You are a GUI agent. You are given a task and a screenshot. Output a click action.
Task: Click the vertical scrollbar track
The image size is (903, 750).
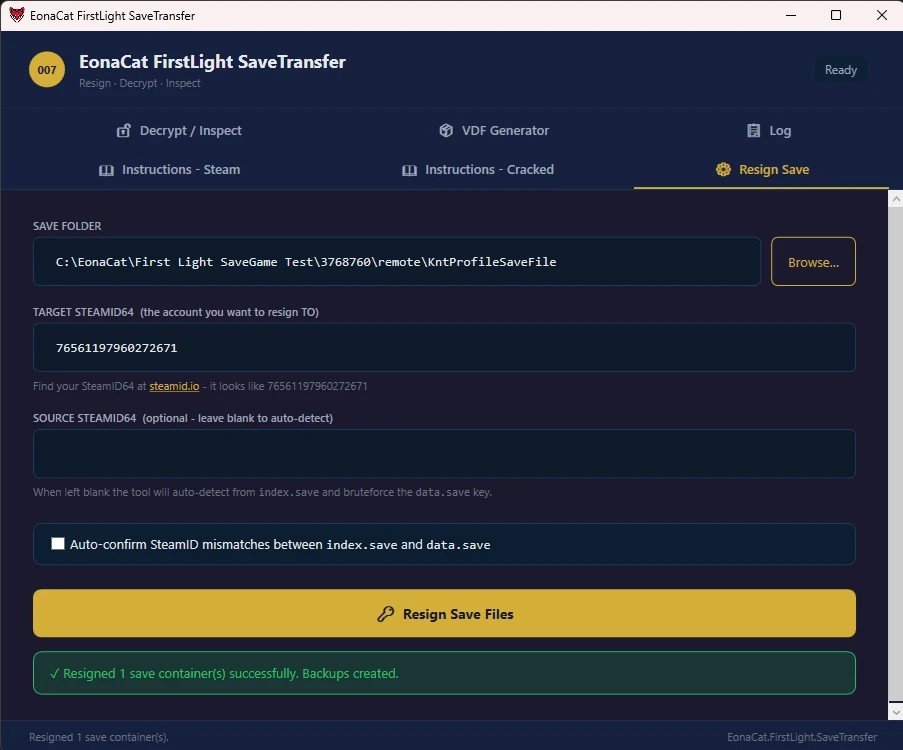point(896,455)
